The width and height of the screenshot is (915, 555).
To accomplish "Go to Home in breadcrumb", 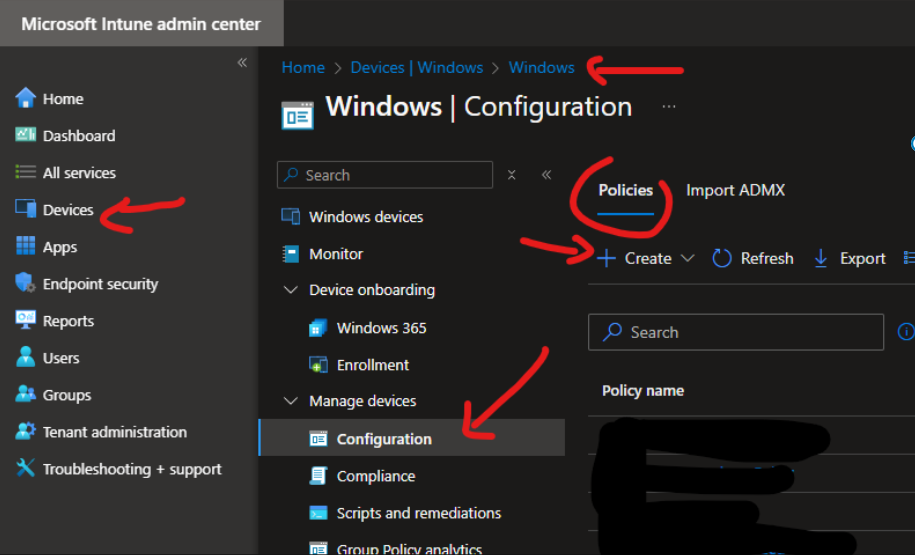I will tap(303, 68).
